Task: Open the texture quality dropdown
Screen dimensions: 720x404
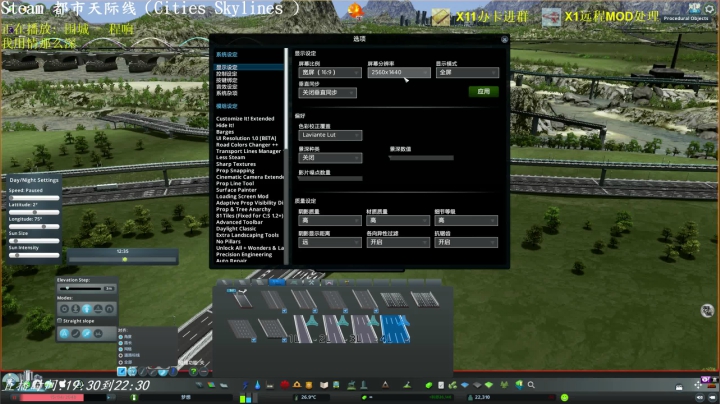Action: point(398,221)
